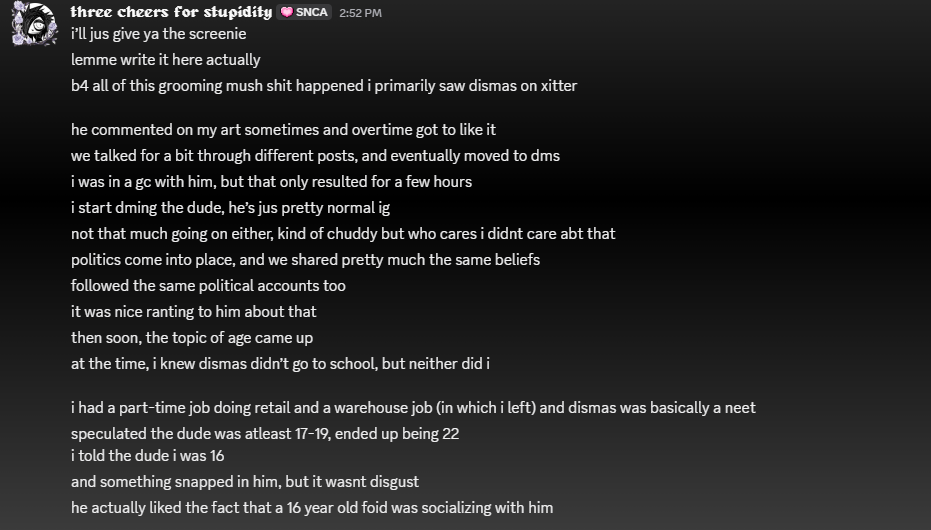This screenshot has height=530, width=931.
Task: Select the line about not going to school
Action: pyautogui.click(x=280, y=364)
